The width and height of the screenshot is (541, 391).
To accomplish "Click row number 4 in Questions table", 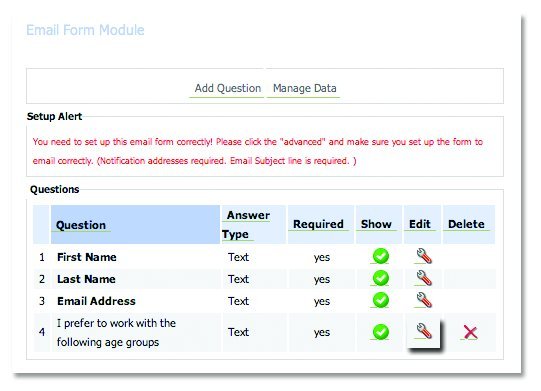I will 42,332.
